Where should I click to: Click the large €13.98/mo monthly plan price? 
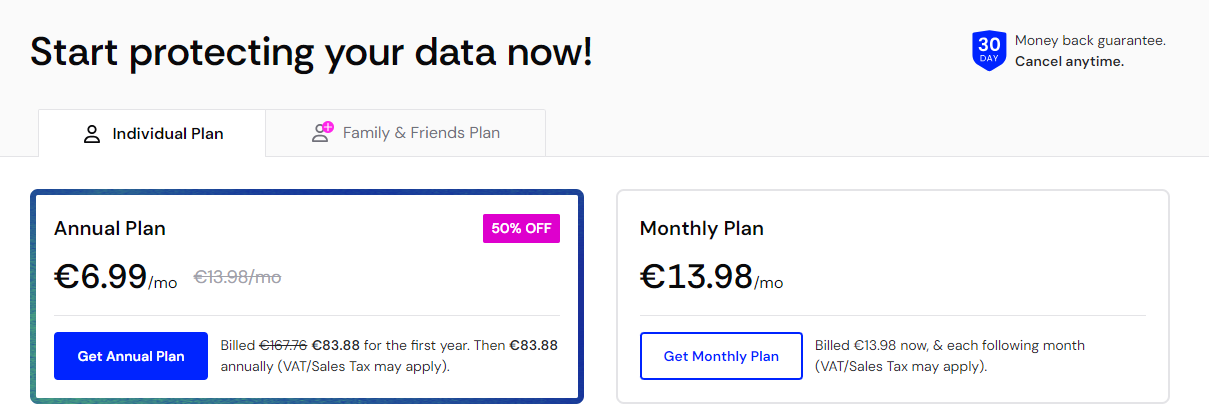pyautogui.click(x=711, y=276)
